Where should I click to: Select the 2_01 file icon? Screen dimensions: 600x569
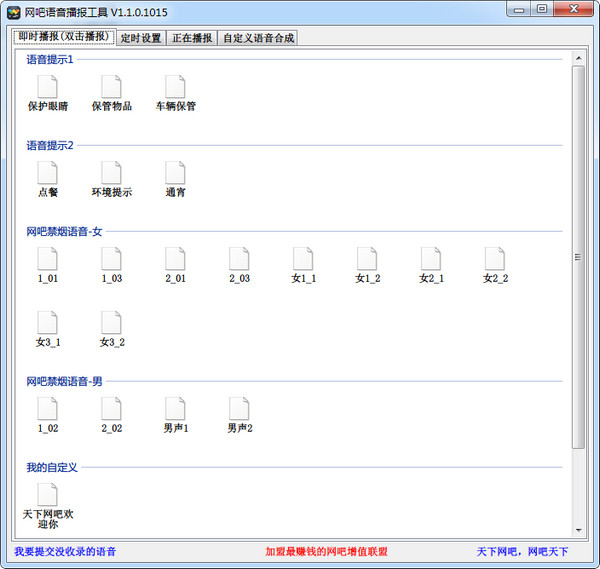point(175,259)
